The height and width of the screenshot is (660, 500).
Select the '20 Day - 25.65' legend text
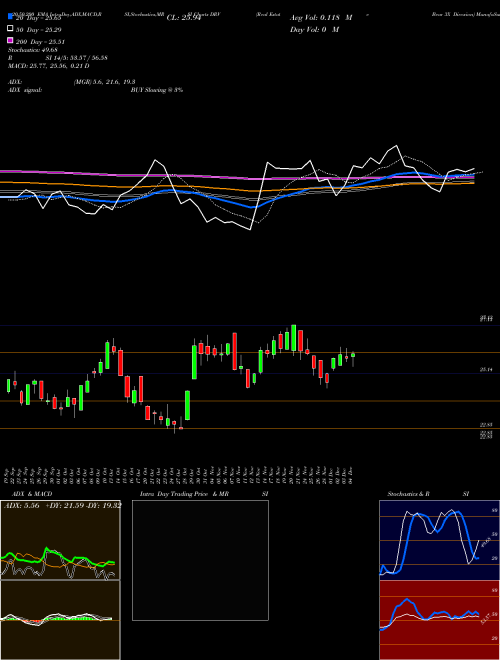(38, 18)
